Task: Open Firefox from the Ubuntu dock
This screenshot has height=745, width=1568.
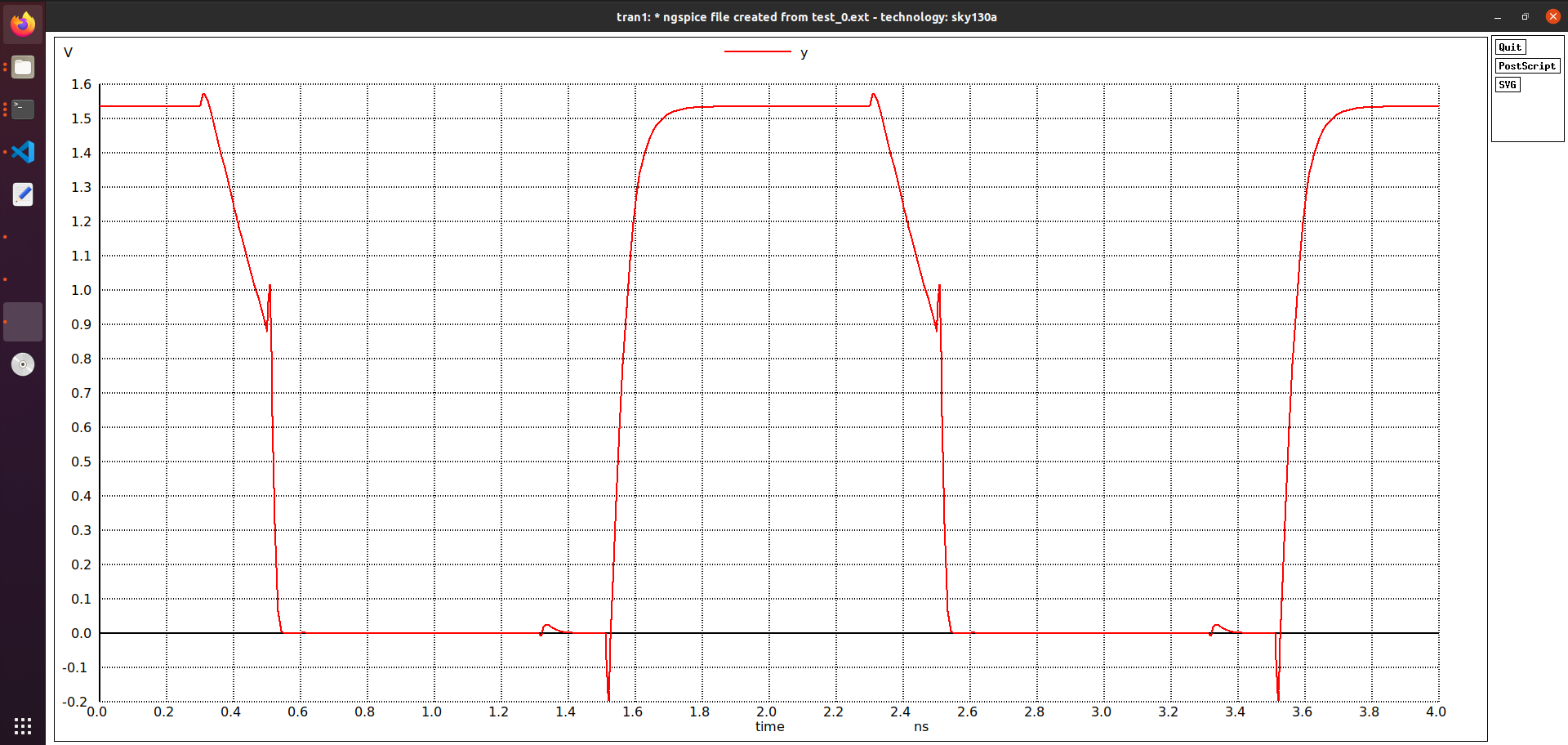Action: pos(23,25)
